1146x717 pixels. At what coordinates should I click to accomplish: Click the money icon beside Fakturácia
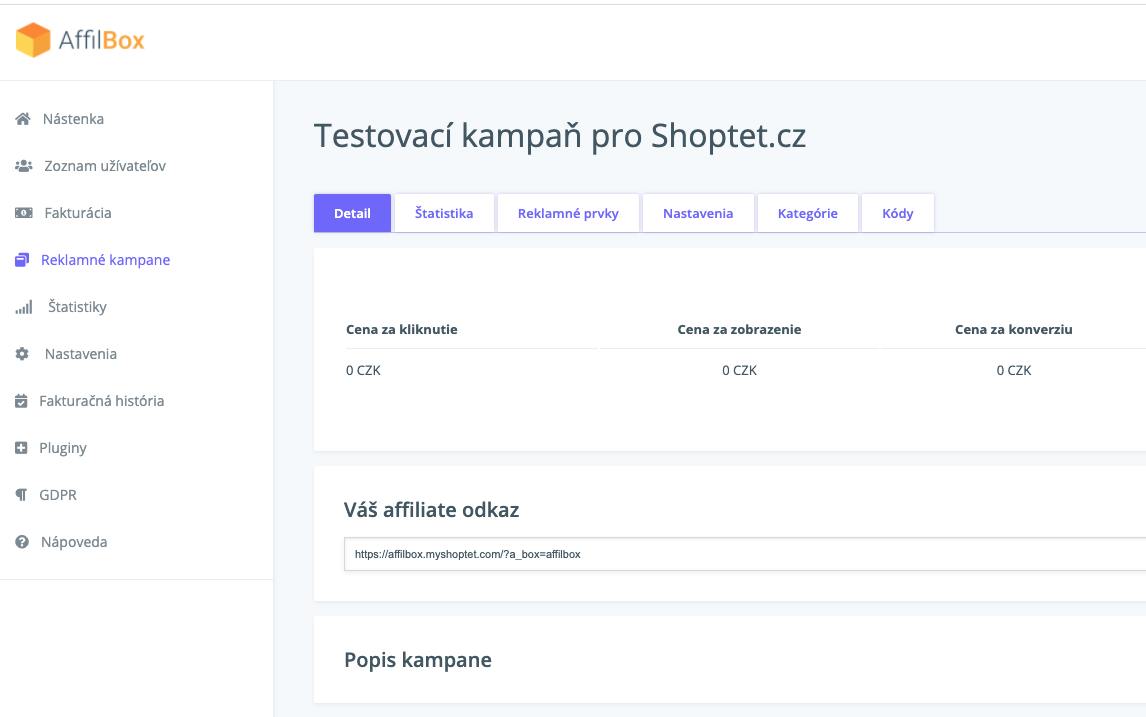(23, 213)
